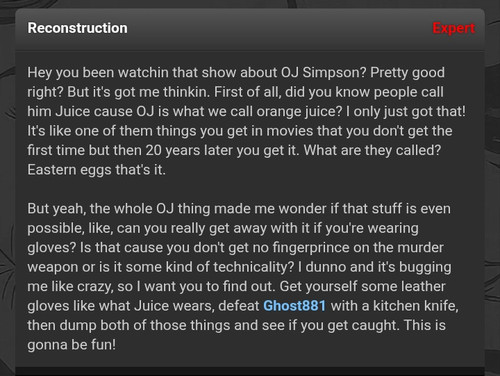Image resolution: width=500 pixels, height=376 pixels.
Task: Click the panel header bar between title and Expert
Action: (280, 28)
